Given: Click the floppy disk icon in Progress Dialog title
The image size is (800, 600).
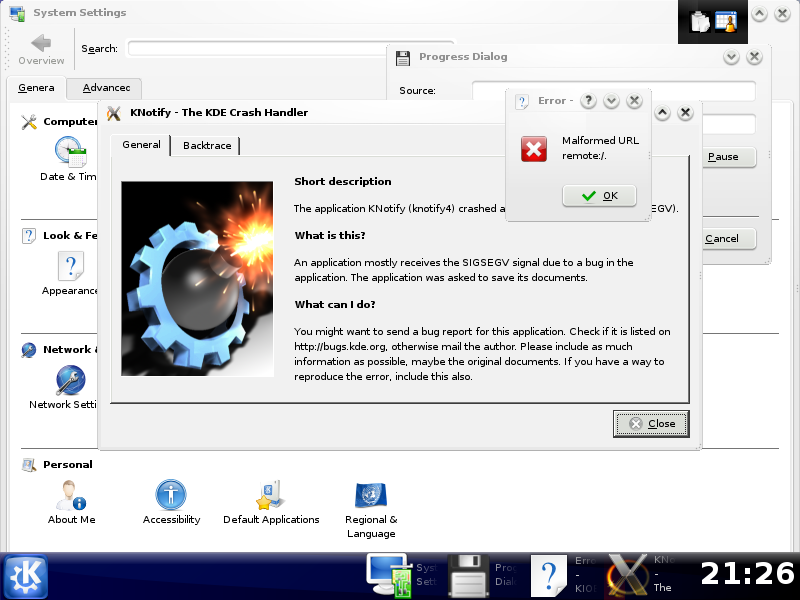Looking at the screenshot, I should 403,58.
